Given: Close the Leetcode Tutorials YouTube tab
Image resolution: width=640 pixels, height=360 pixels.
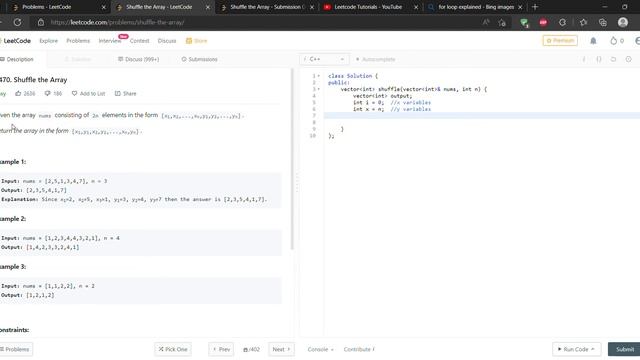Looking at the screenshot, I should click(x=416, y=7).
